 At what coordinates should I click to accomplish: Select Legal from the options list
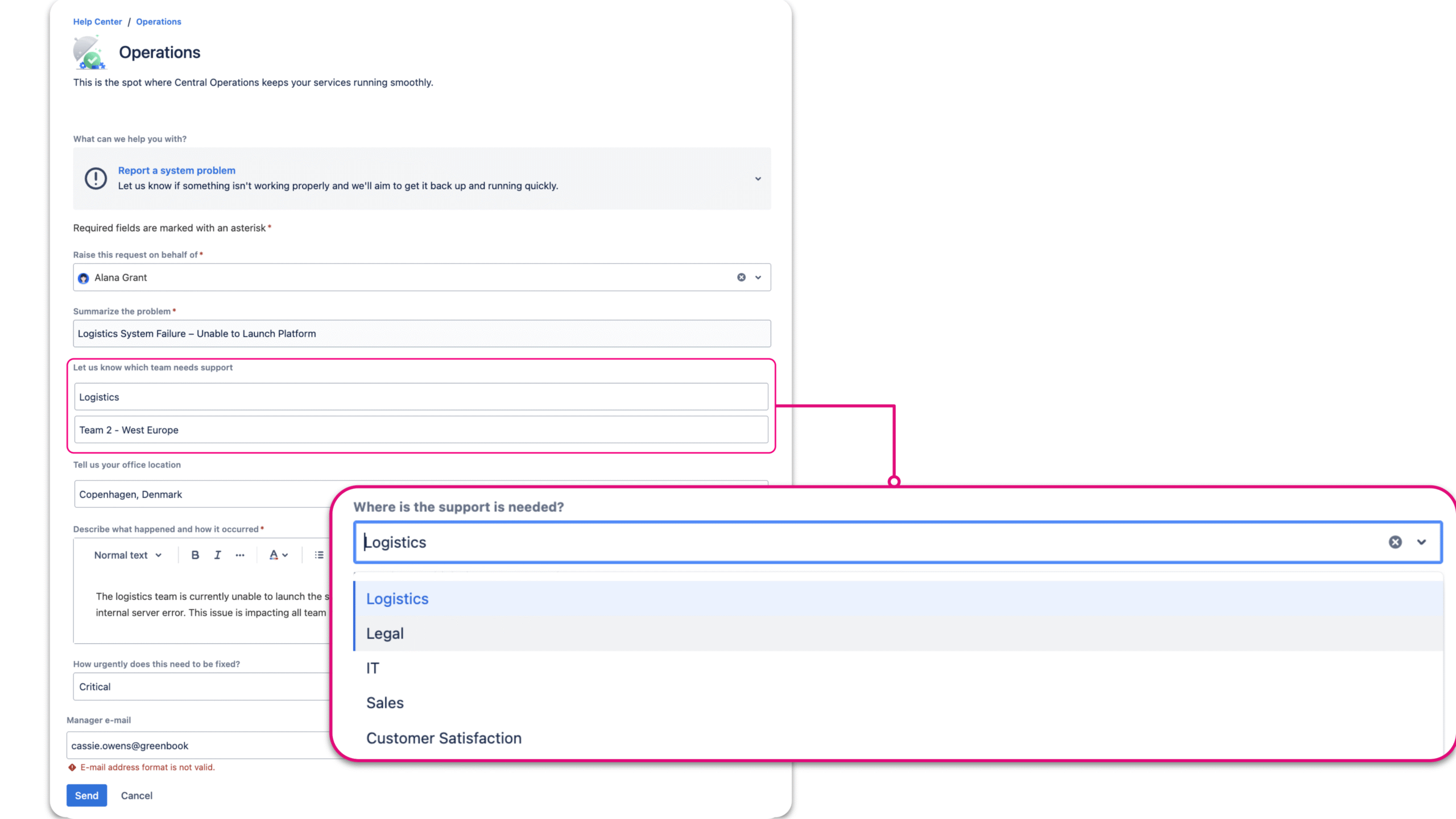385,634
